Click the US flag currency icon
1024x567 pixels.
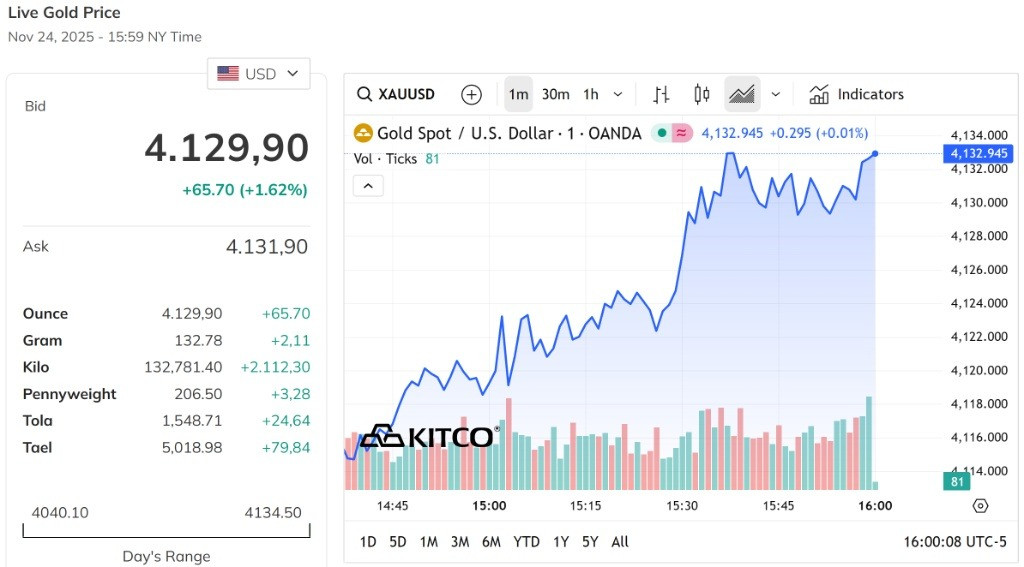228,74
